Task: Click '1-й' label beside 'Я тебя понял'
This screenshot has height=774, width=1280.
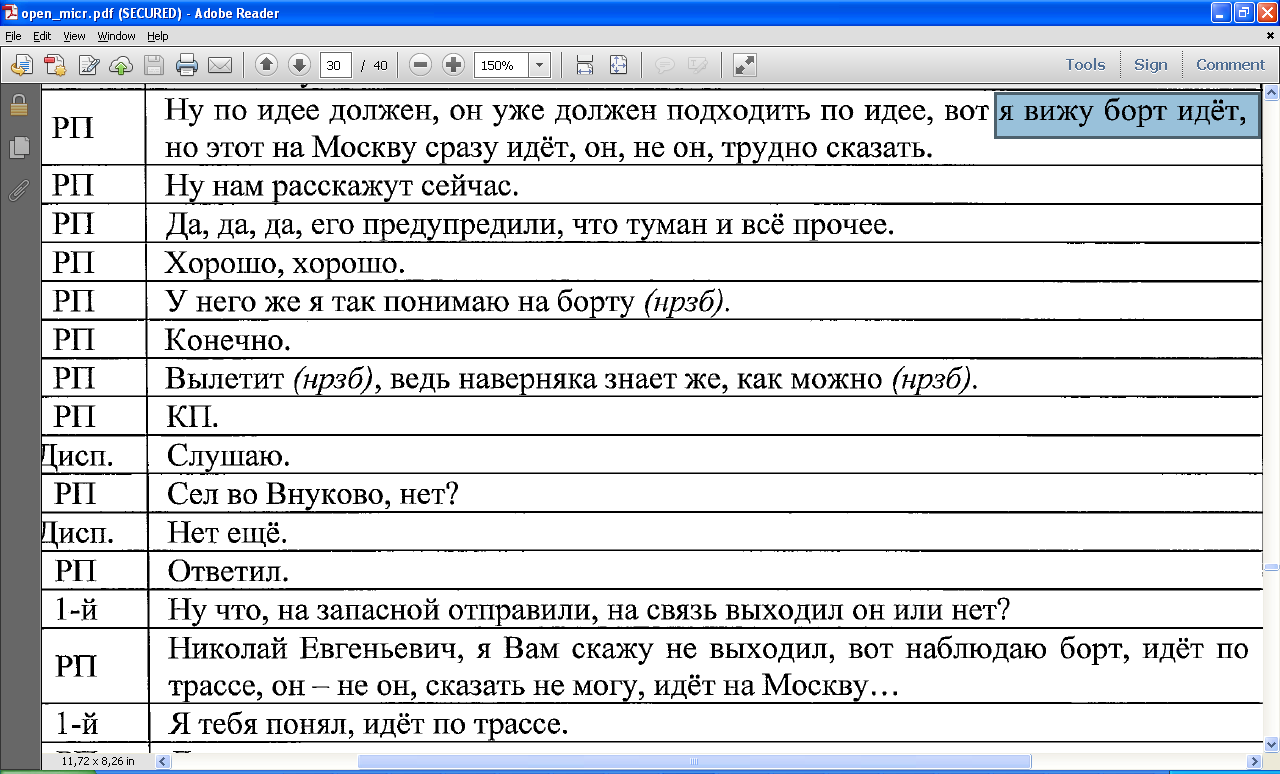Action: point(76,723)
